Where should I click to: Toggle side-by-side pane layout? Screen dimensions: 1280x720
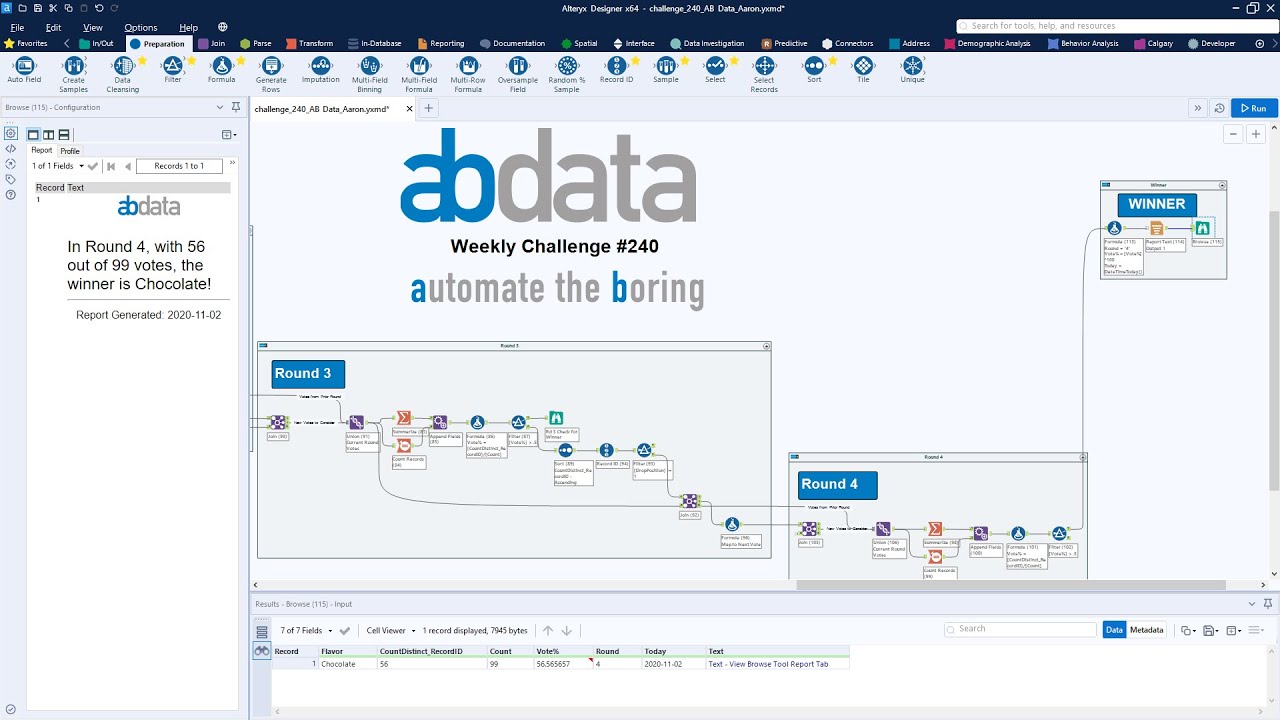(x=48, y=134)
